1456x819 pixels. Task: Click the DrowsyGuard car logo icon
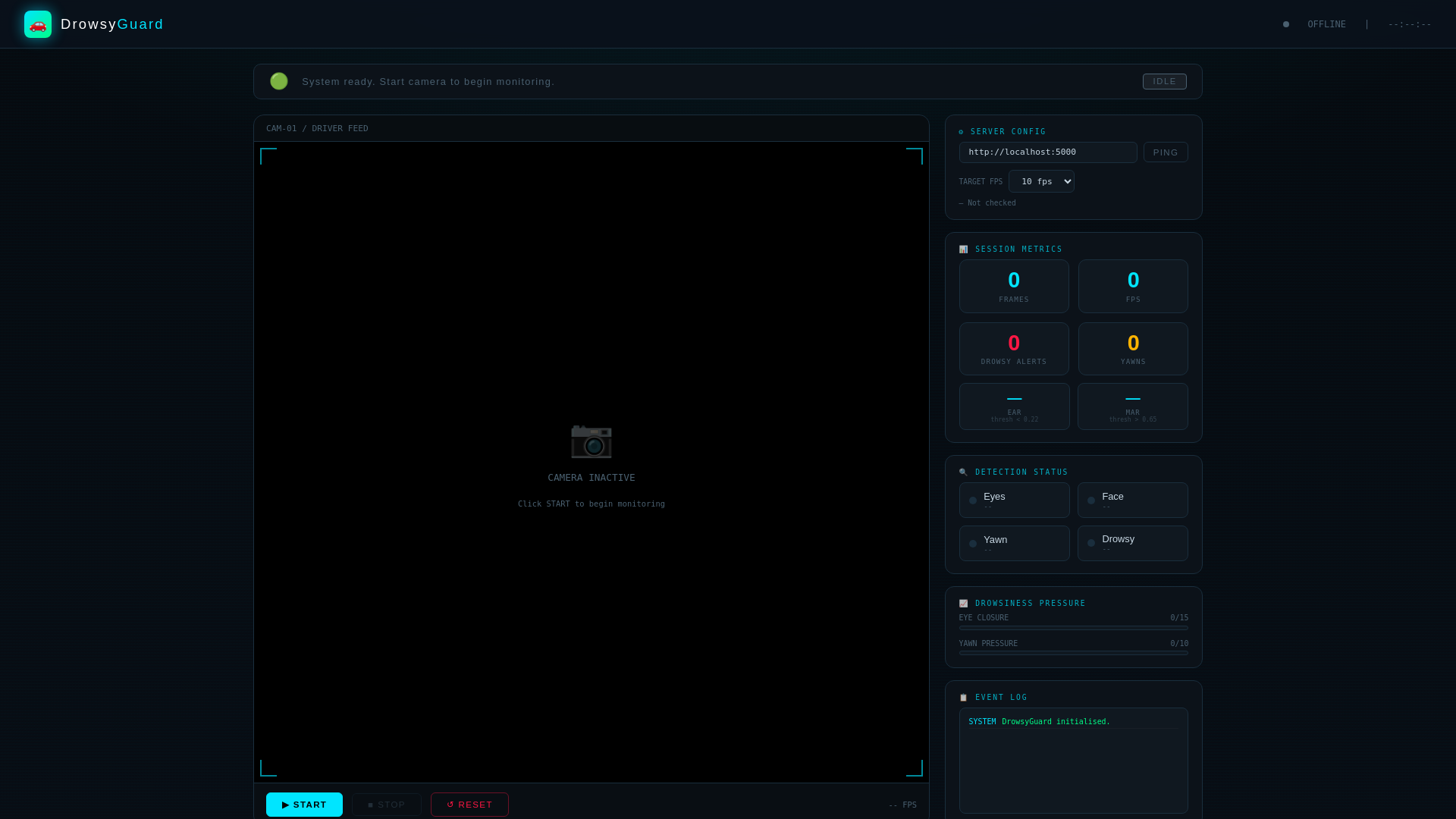coord(38,24)
